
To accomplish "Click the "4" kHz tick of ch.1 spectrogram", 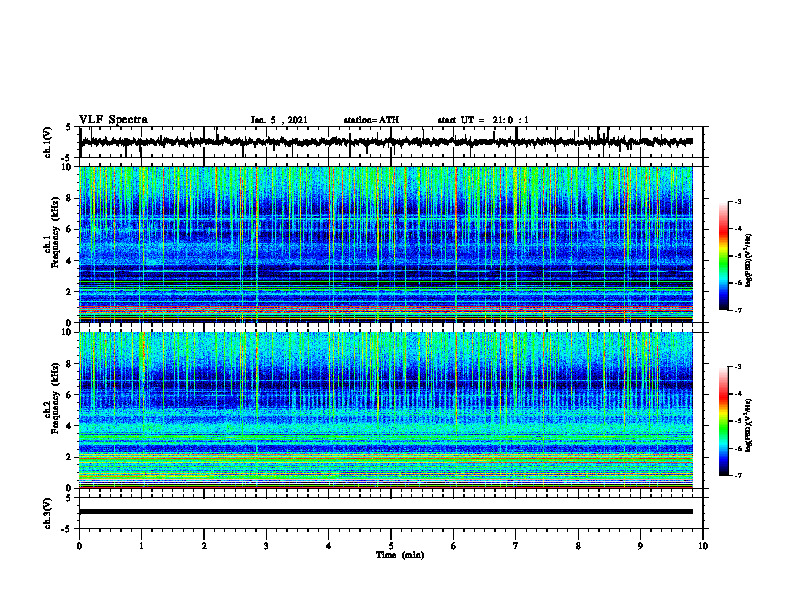I will pos(69,261).
